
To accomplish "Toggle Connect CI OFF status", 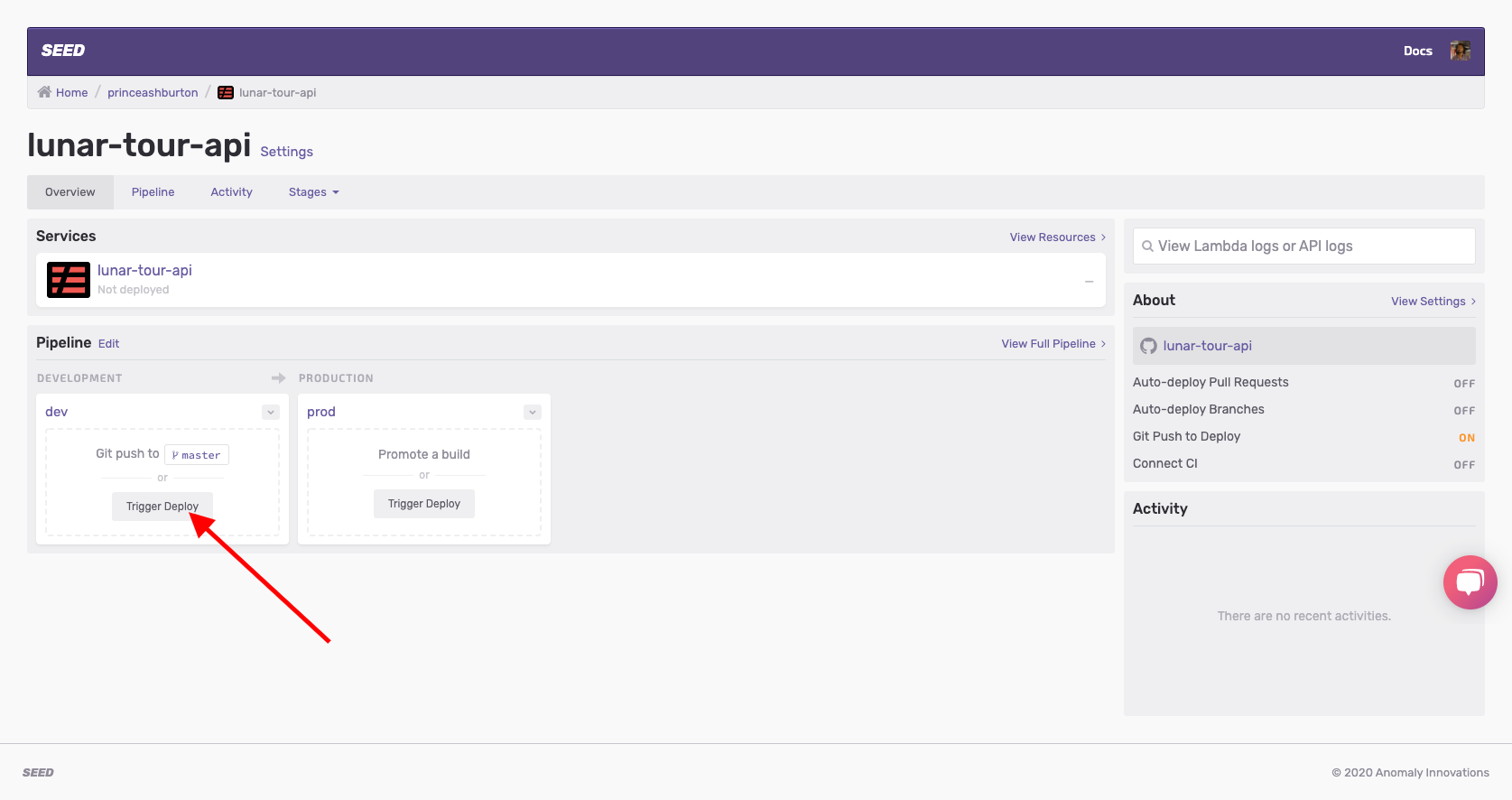I will tap(1464, 465).
